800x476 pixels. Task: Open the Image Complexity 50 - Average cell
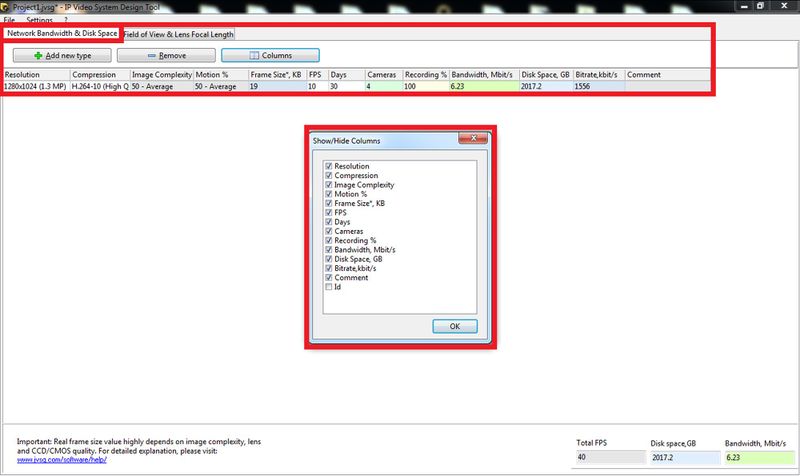click(162, 87)
